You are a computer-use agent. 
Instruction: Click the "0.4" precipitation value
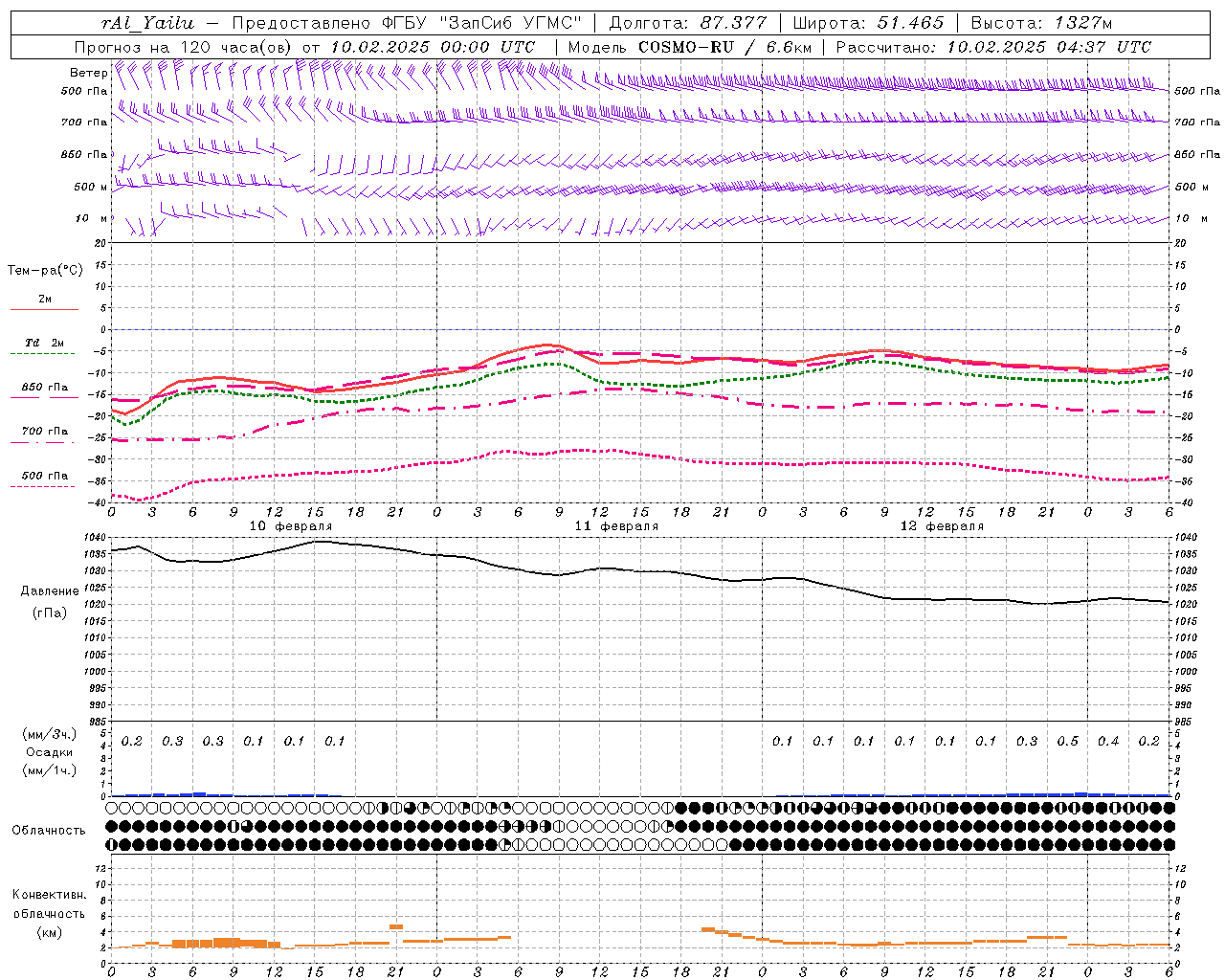(1108, 741)
